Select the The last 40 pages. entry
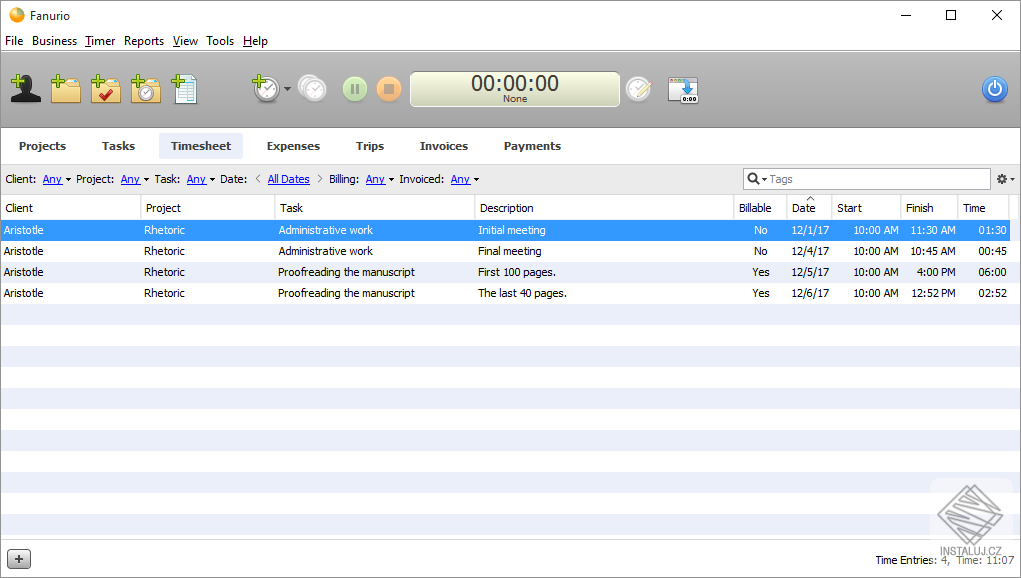 tap(505, 293)
